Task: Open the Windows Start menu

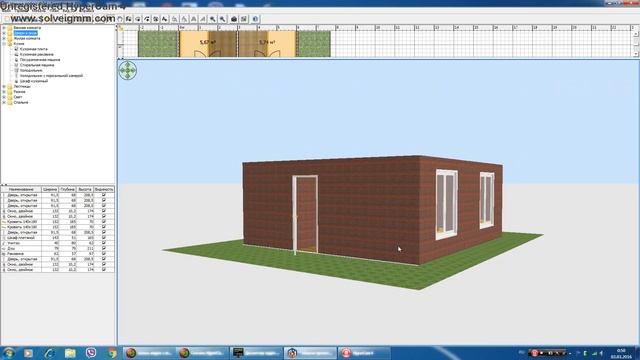Action: tap(9, 353)
